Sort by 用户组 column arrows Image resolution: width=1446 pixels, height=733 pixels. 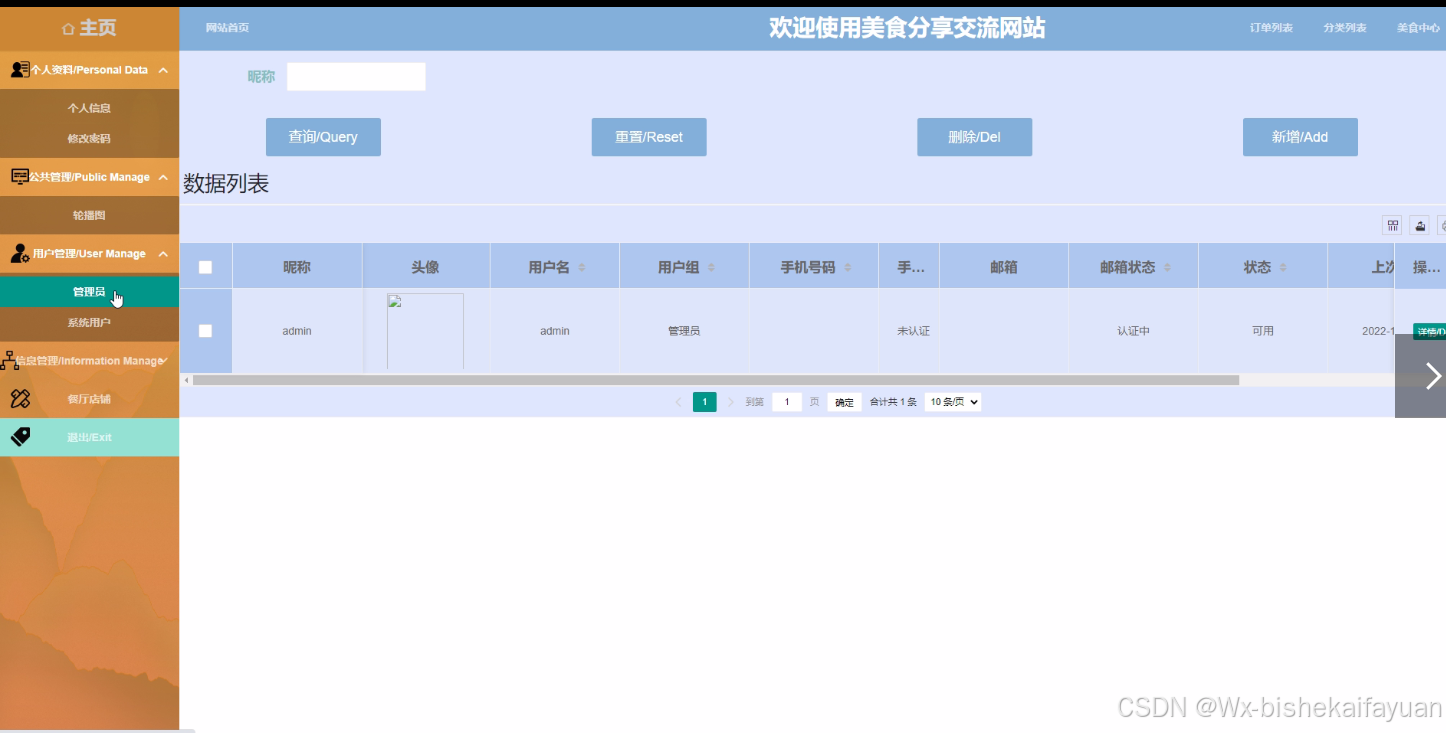(711, 268)
